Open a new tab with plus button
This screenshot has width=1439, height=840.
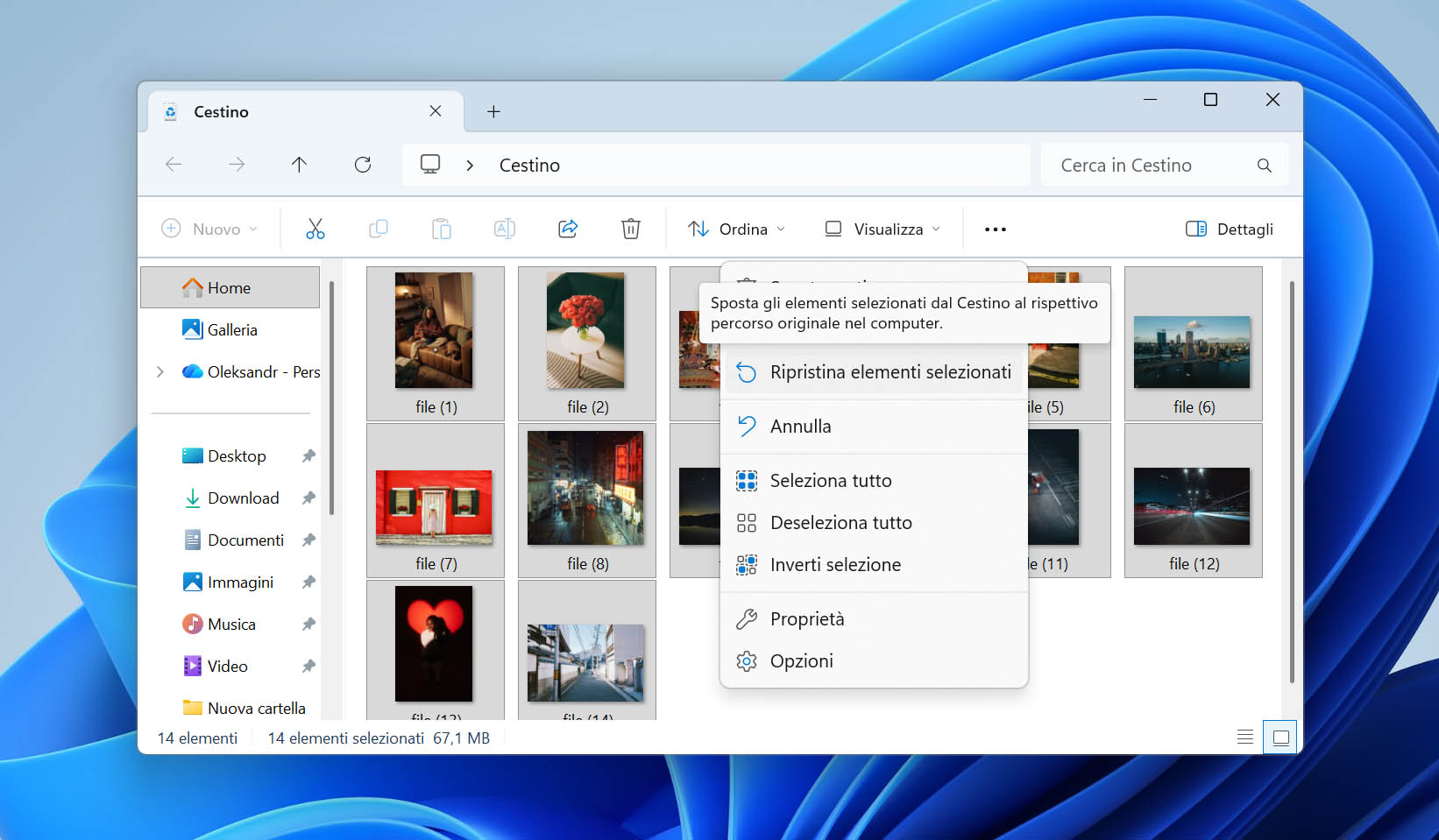point(493,111)
